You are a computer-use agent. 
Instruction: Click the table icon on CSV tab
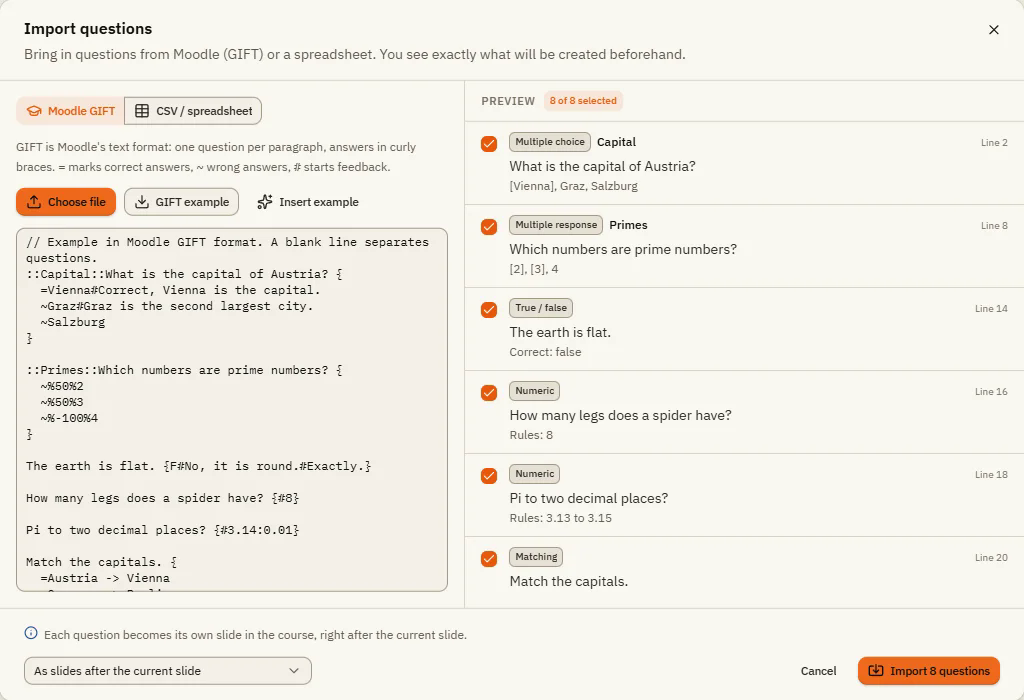(x=142, y=111)
